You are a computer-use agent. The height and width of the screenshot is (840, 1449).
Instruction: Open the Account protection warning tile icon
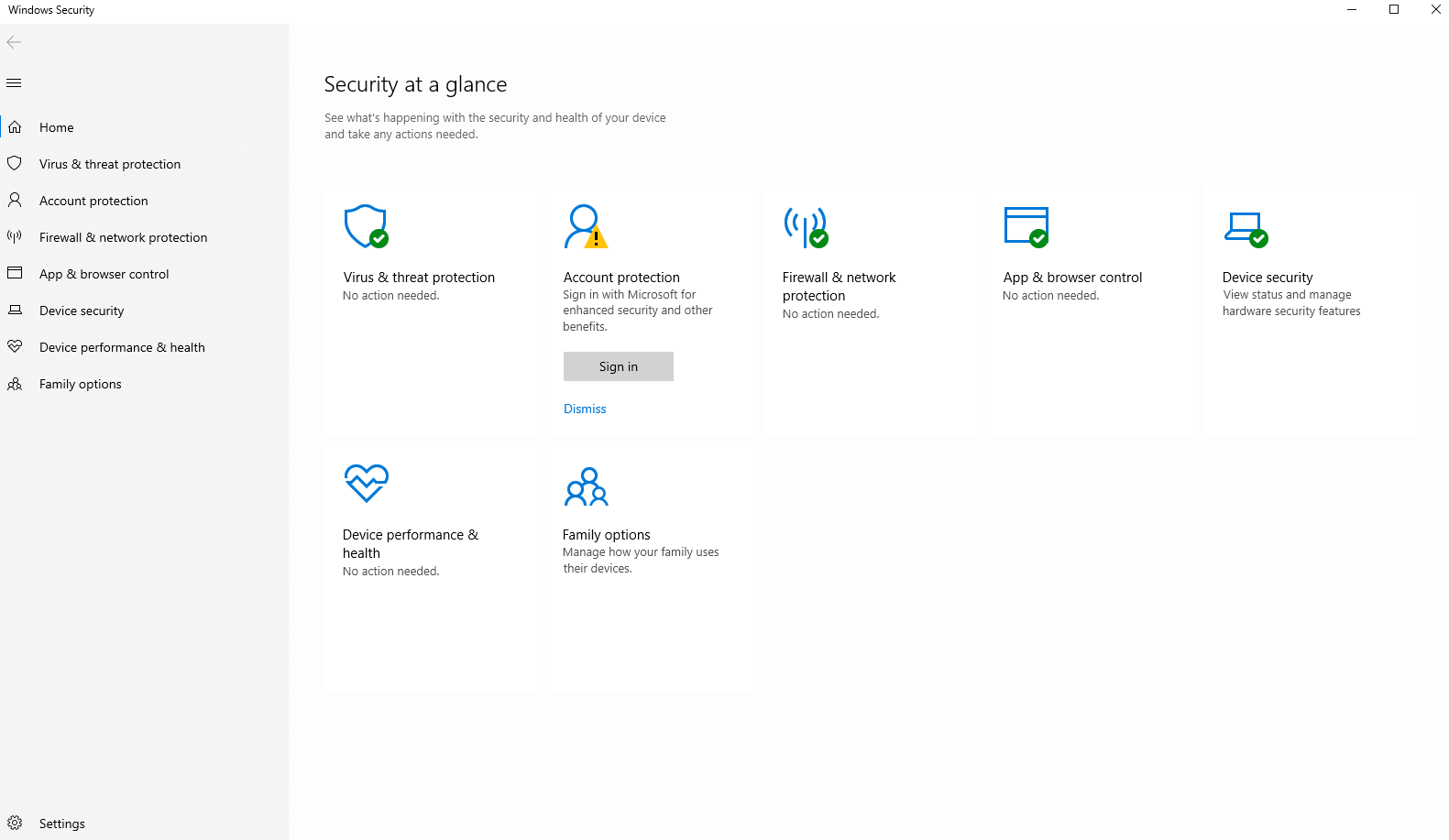pos(586,226)
